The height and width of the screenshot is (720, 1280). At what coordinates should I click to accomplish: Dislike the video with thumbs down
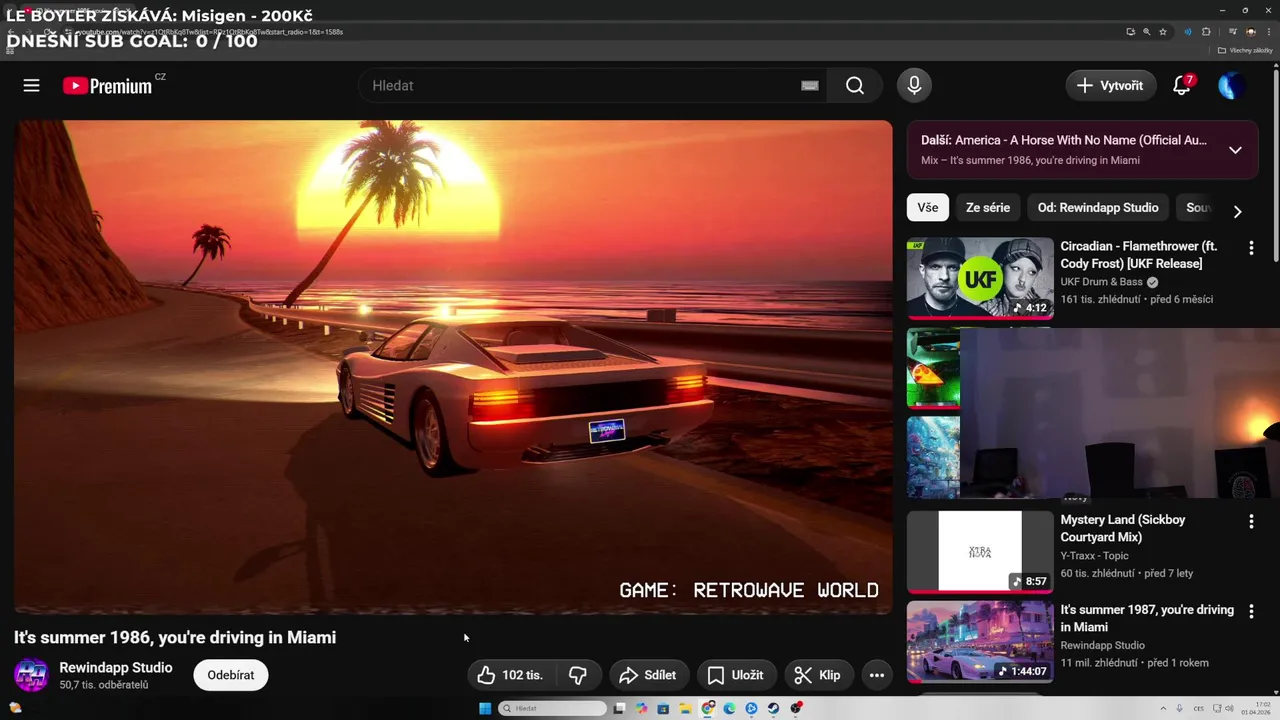pos(578,675)
